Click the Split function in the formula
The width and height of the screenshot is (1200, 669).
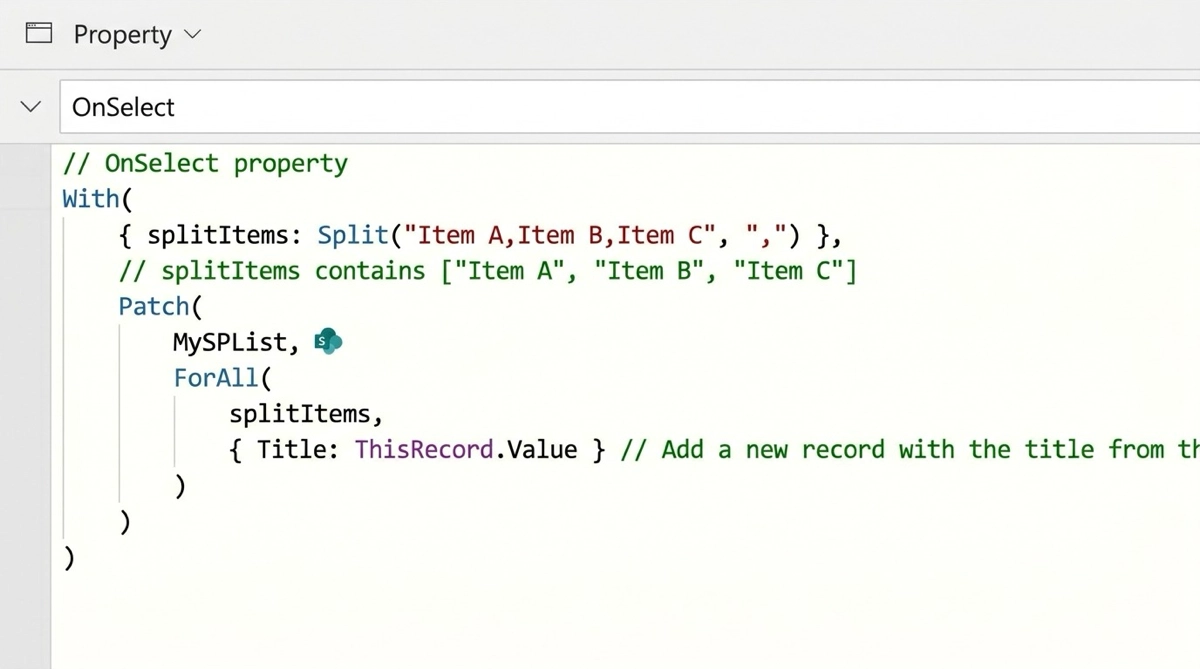[x=352, y=235]
